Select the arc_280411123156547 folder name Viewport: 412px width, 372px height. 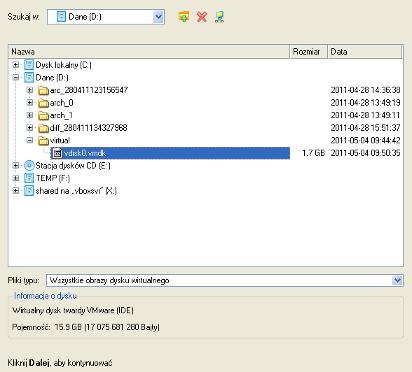[89, 90]
